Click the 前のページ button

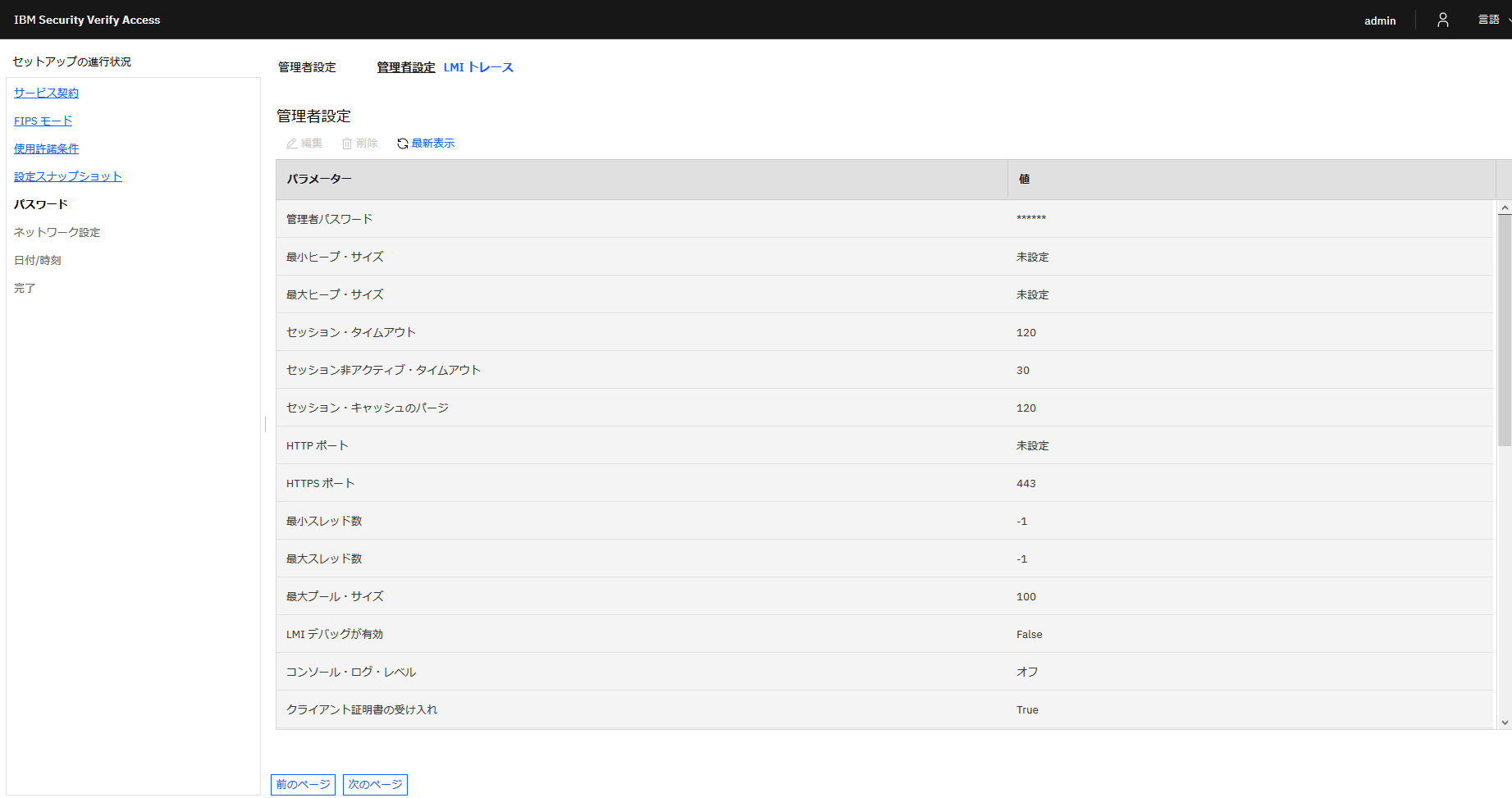click(302, 784)
